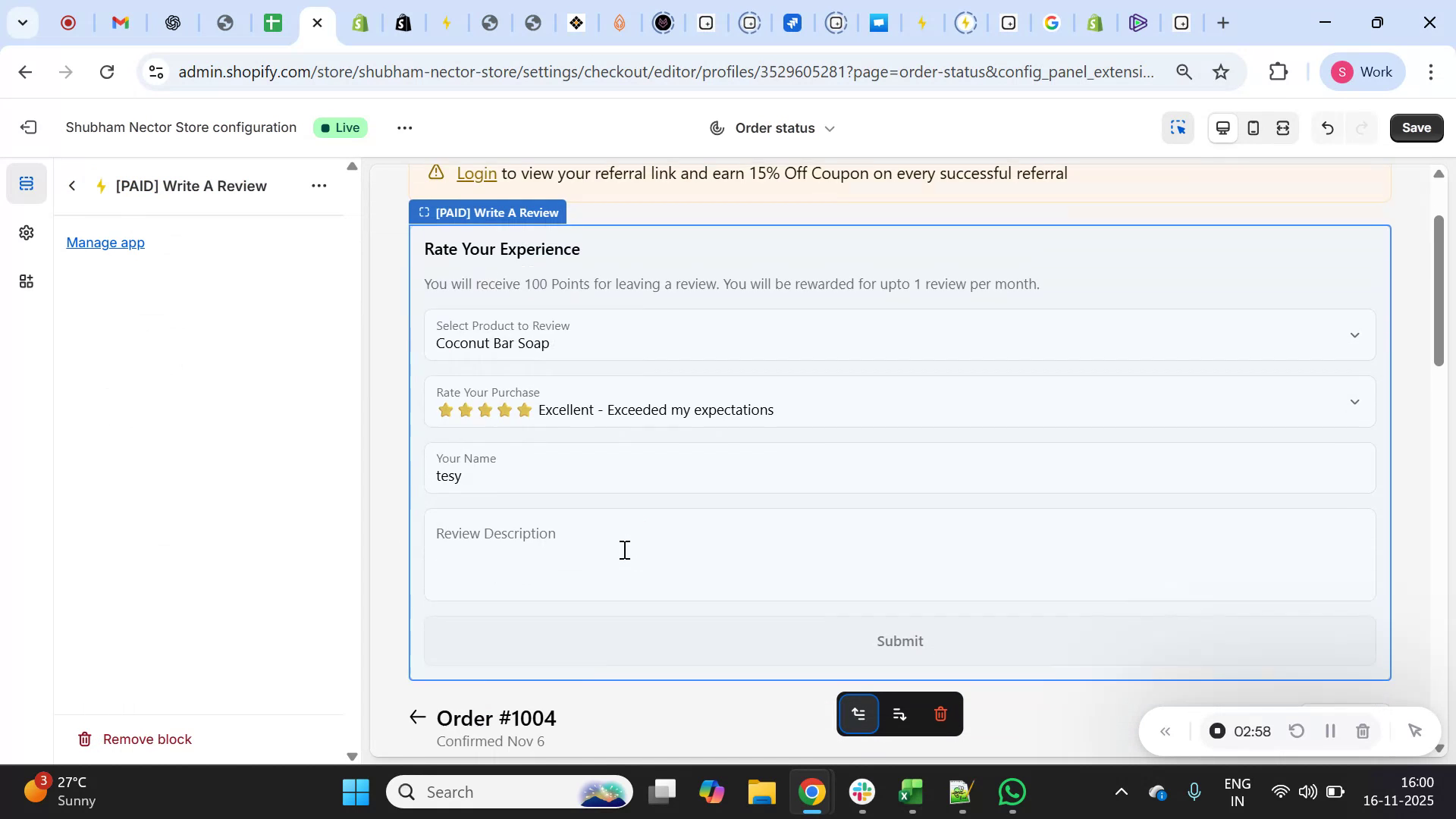Switch to mobile preview mode
This screenshot has height=819, width=1456.
(1253, 127)
